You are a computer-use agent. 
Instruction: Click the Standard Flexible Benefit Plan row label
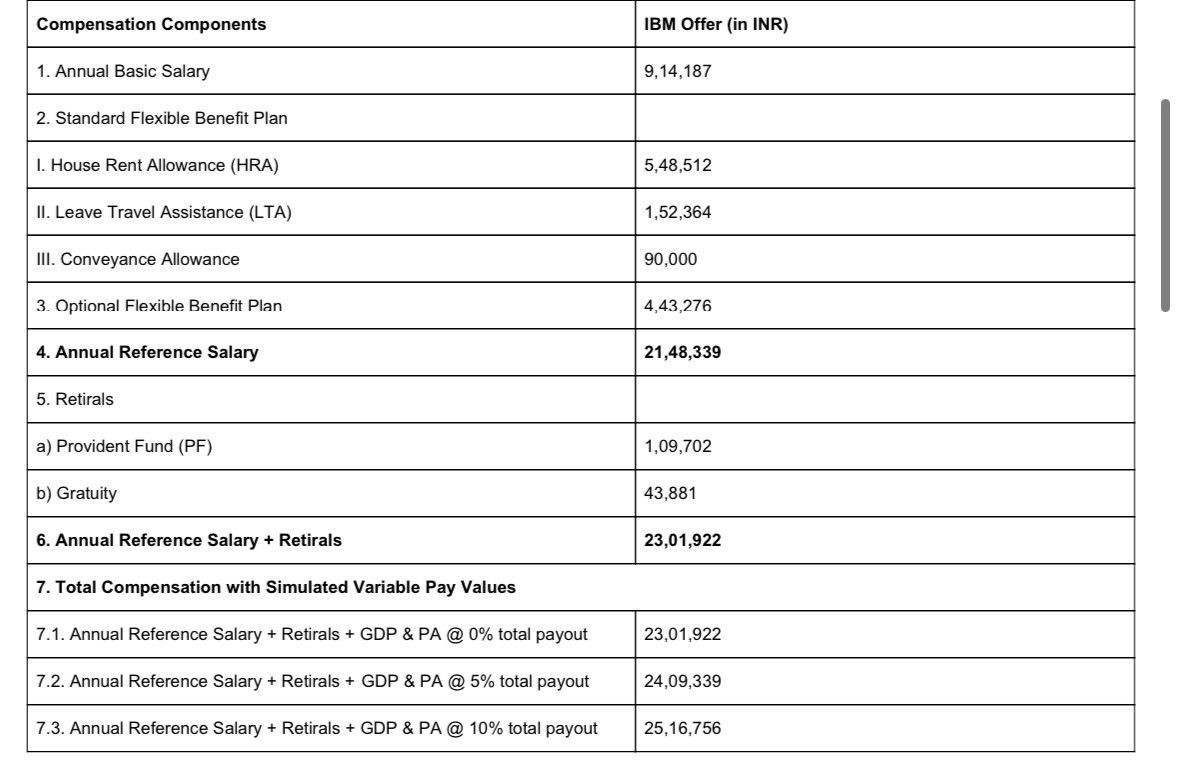coord(162,118)
